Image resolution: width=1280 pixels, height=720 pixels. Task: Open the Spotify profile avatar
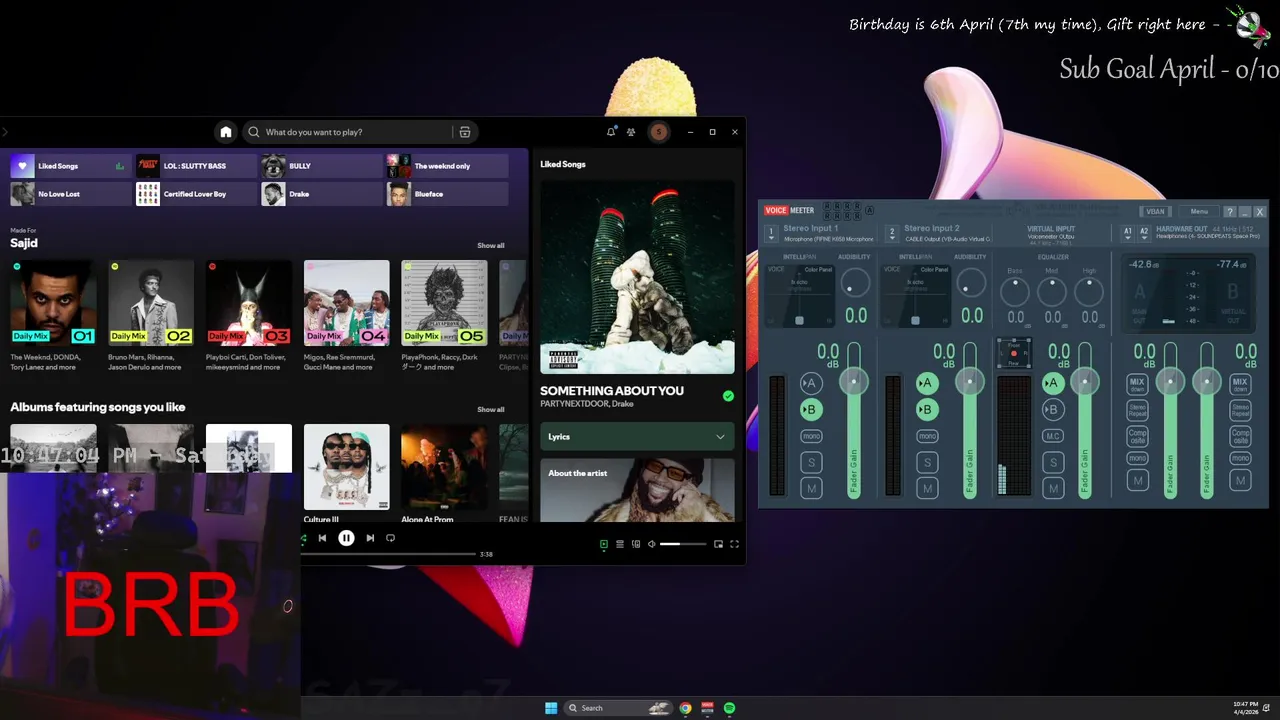coord(658,132)
